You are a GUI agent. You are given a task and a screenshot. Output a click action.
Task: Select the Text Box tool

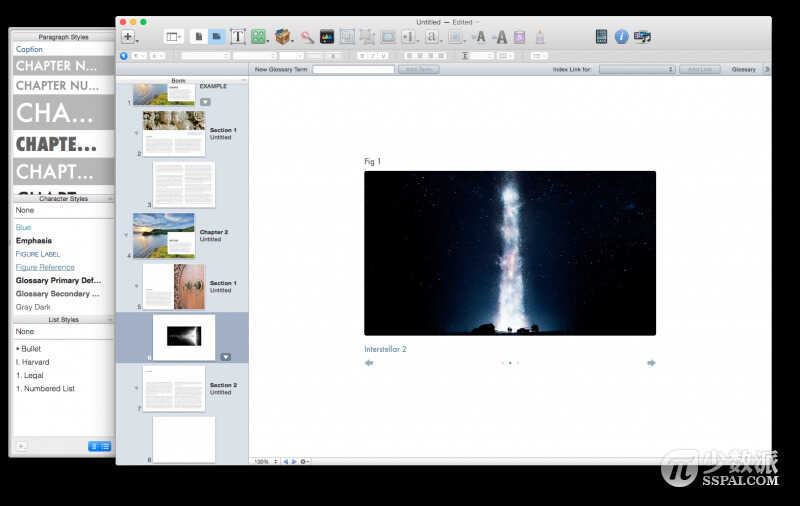pyautogui.click(x=237, y=37)
